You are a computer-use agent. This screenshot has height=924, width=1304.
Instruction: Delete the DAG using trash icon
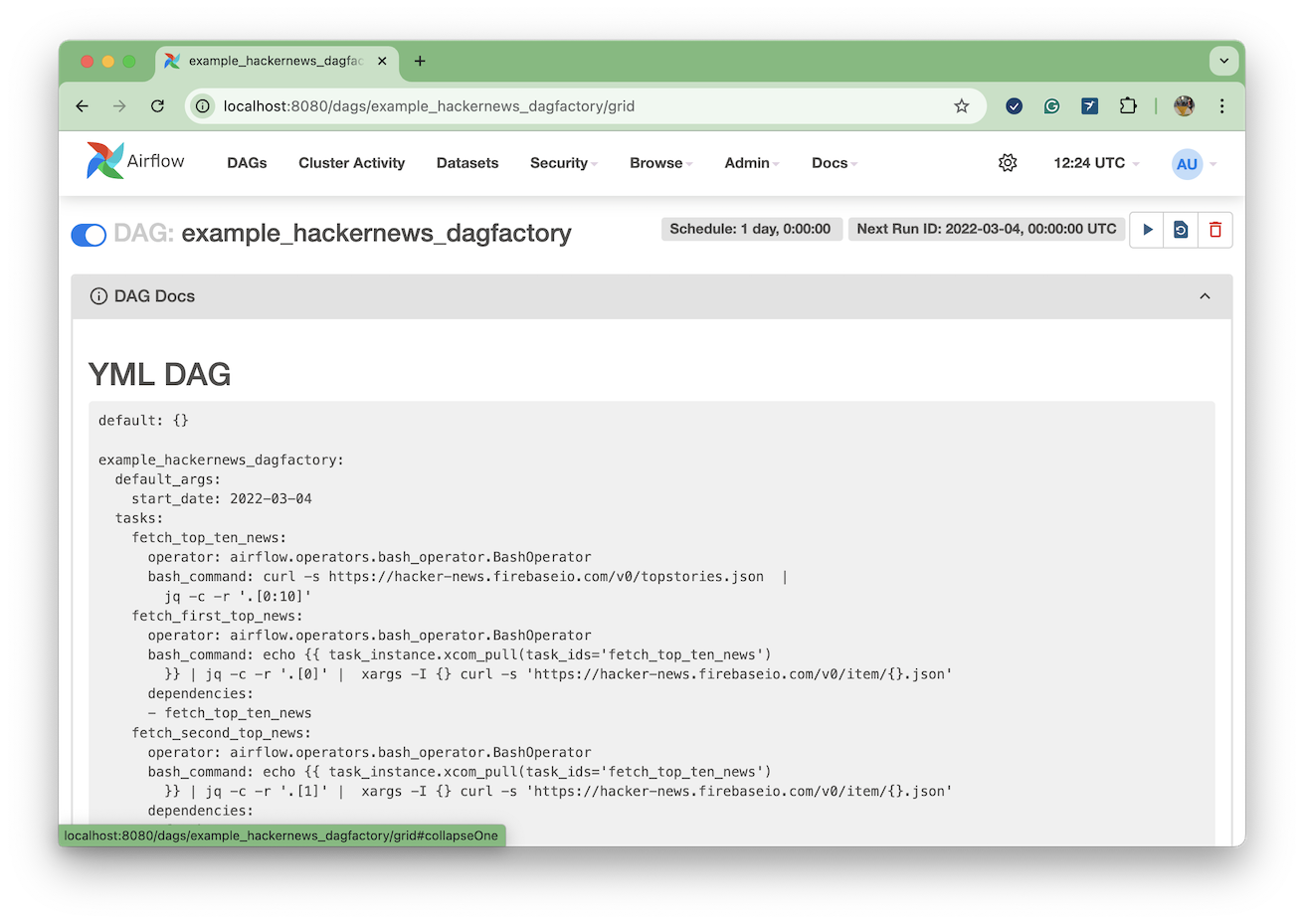pos(1214,230)
